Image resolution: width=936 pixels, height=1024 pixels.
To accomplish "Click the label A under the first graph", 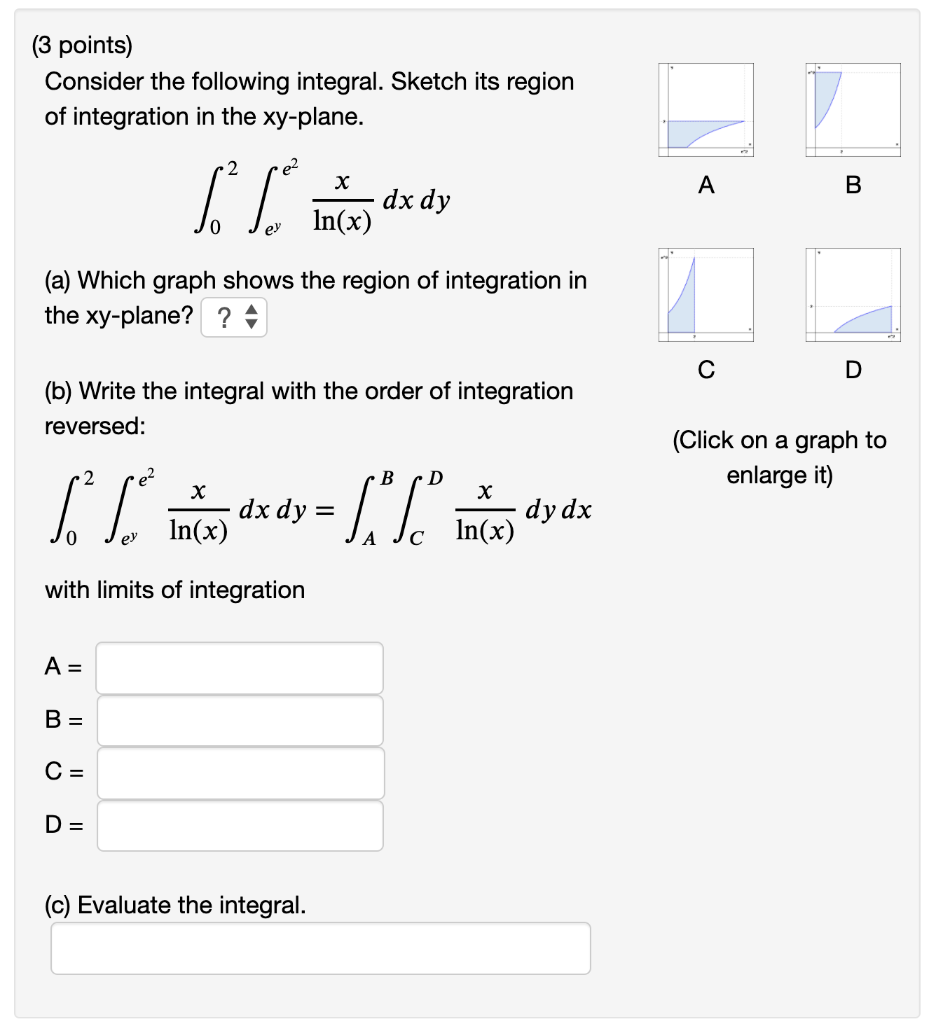I will [x=705, y=184].
